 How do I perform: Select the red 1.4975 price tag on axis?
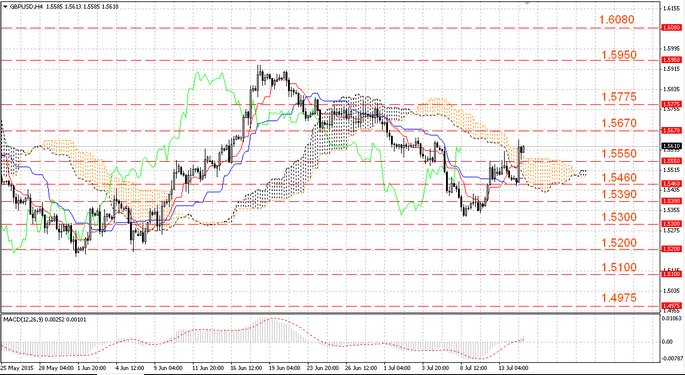coord(671,306)
